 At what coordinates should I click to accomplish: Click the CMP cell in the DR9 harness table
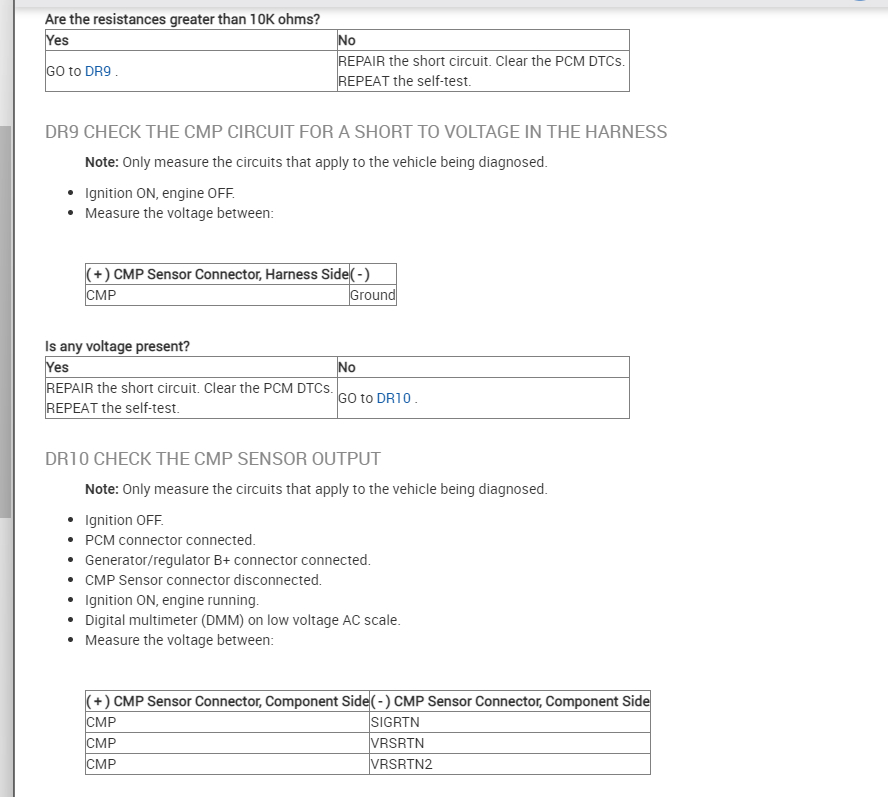pyautogui.click(x=101, y=295)
